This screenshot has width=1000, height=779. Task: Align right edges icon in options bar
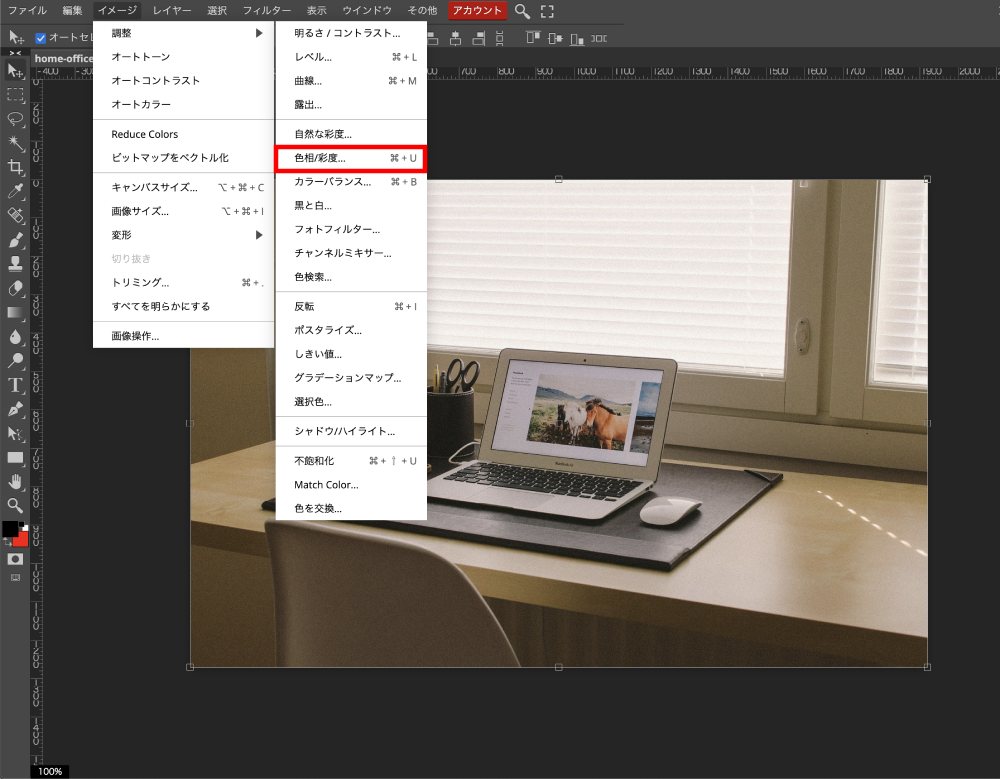point(479,38)
